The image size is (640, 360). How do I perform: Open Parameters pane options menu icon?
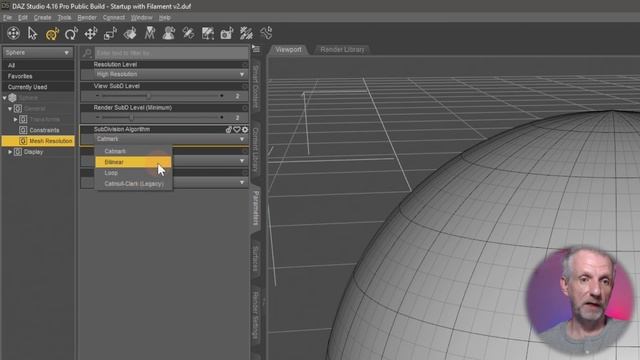click(x=256, y=49)
